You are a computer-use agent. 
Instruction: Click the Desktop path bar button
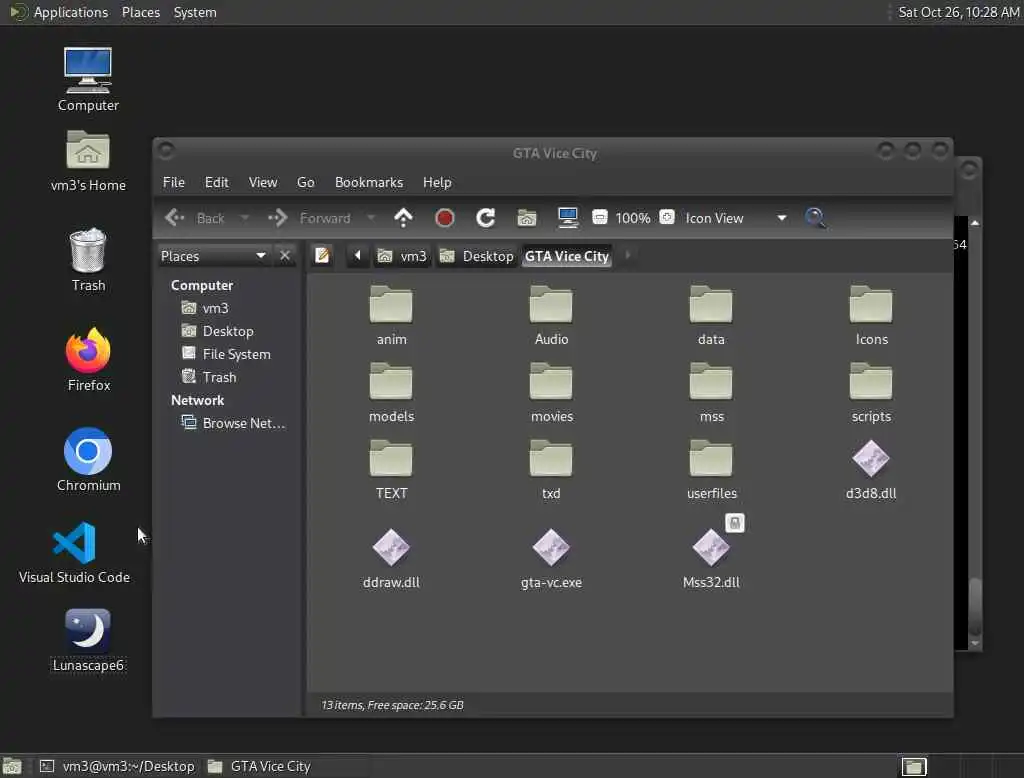coord(477,256)
